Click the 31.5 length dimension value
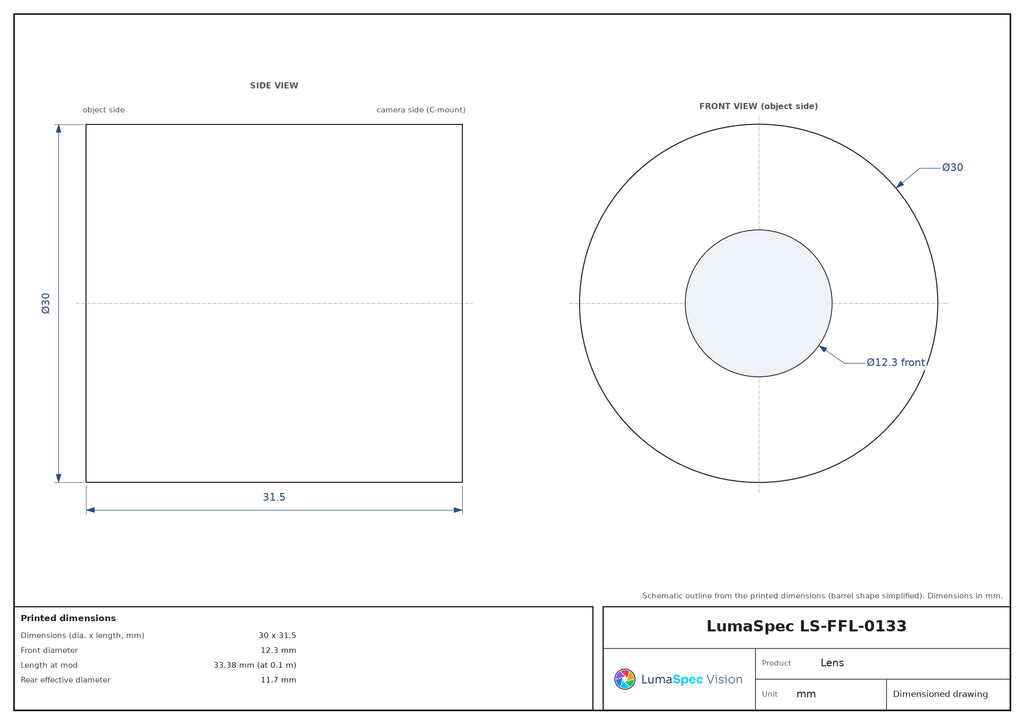 tap(274, 497)
